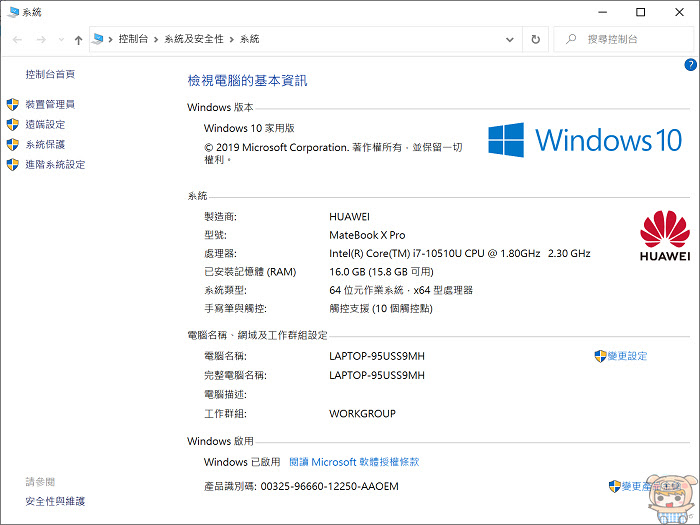Screen dimensions: 700x525
Task: Click the 檢視電腦的基本資訊 heading
Action: coord(247,81)
